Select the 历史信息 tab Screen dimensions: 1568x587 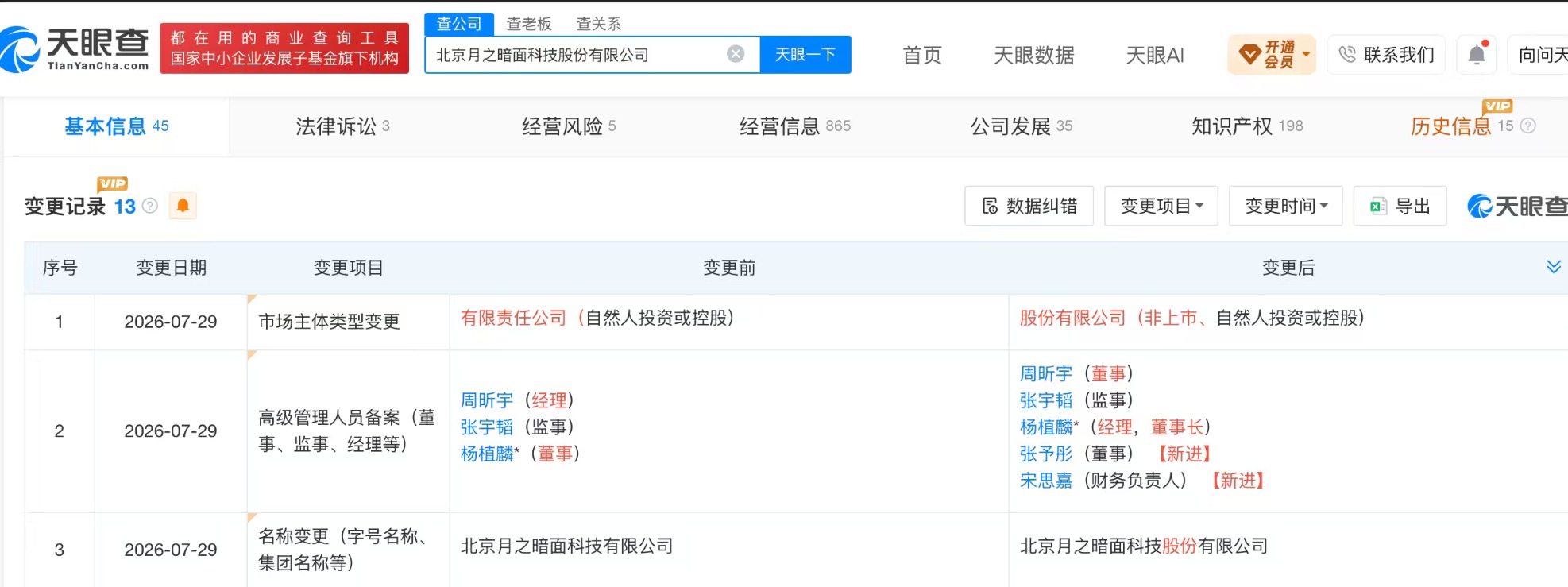pyautogui.click(x=1462, y=126)
